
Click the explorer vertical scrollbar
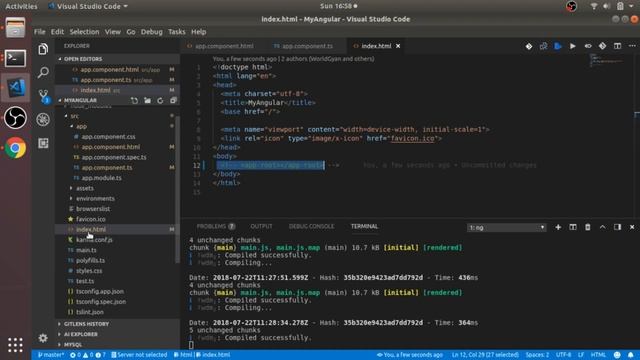click(x=178, y=190)
